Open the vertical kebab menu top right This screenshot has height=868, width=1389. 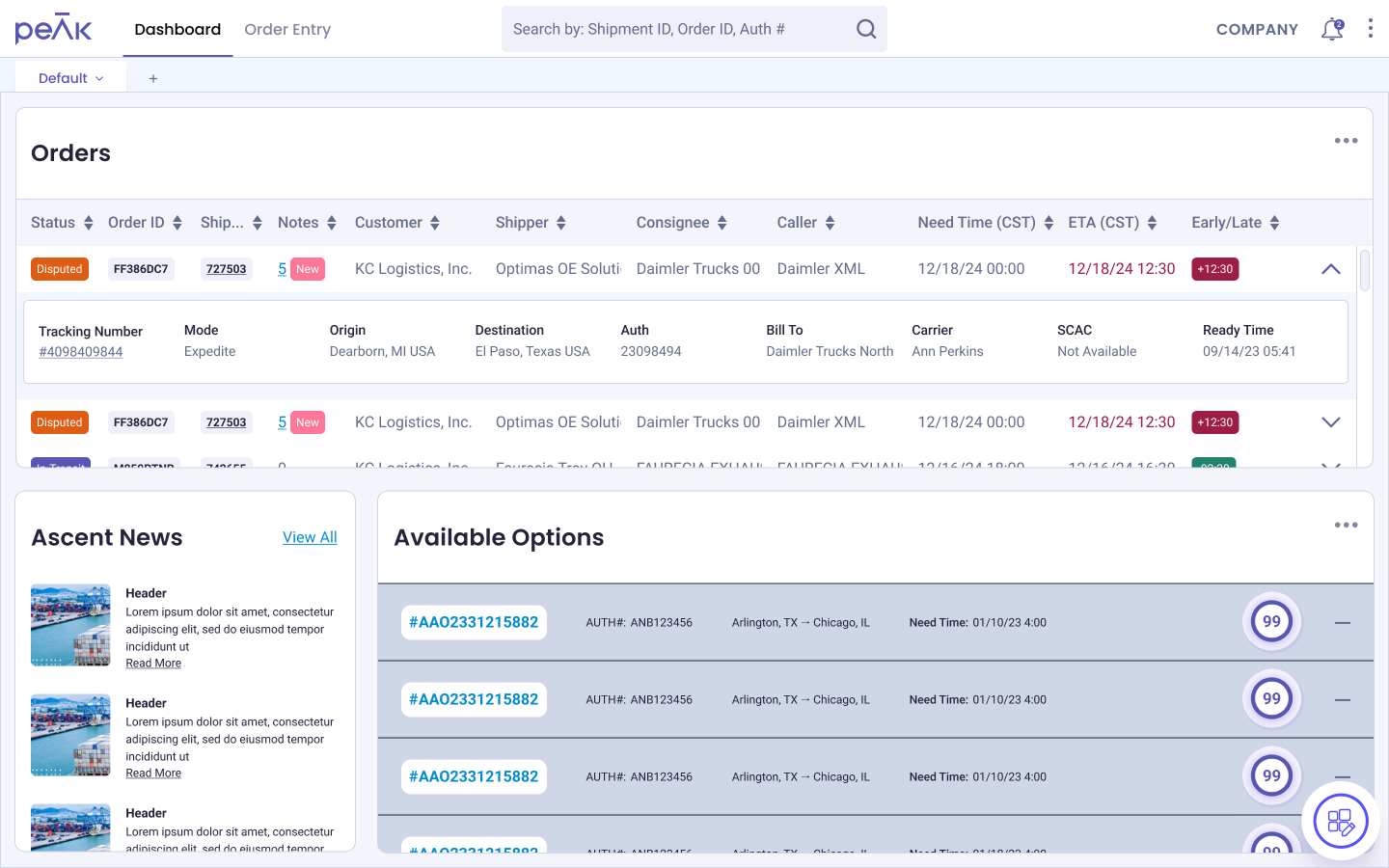pos(1370,29)
